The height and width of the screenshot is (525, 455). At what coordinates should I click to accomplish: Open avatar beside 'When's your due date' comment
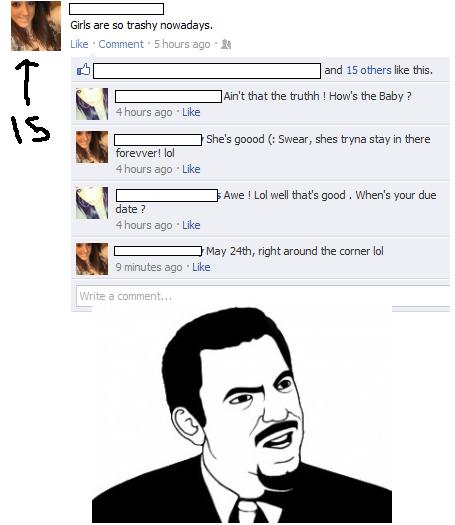(92, 203)
